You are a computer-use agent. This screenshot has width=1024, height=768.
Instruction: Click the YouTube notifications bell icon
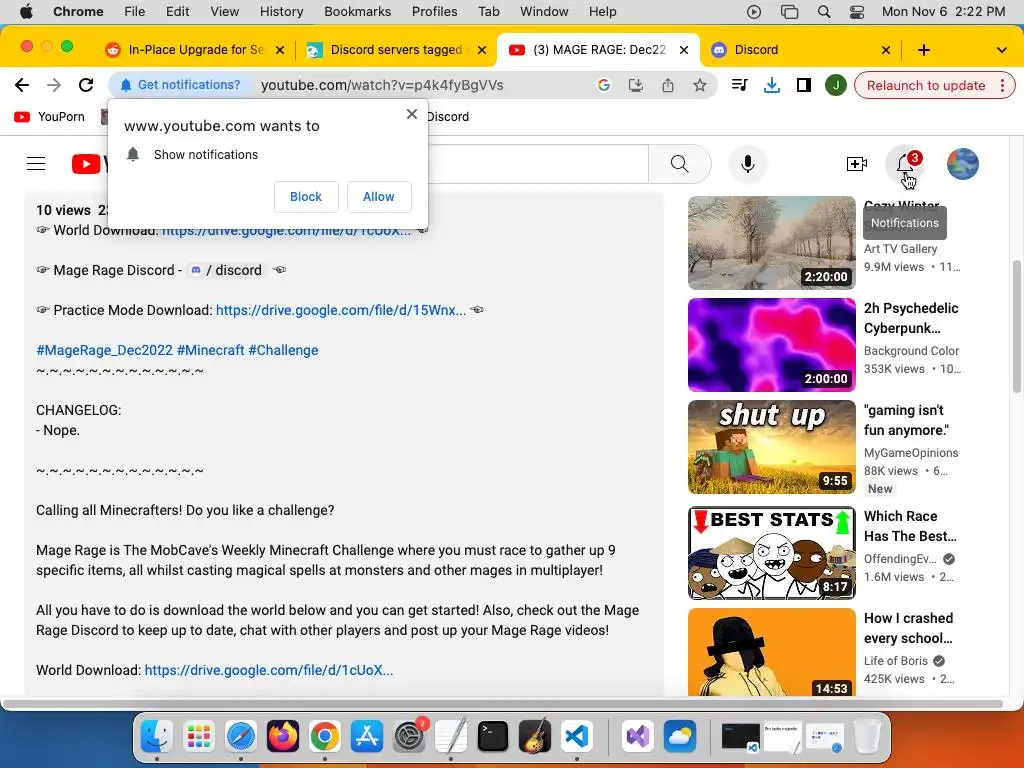click(x=905, y=164)
